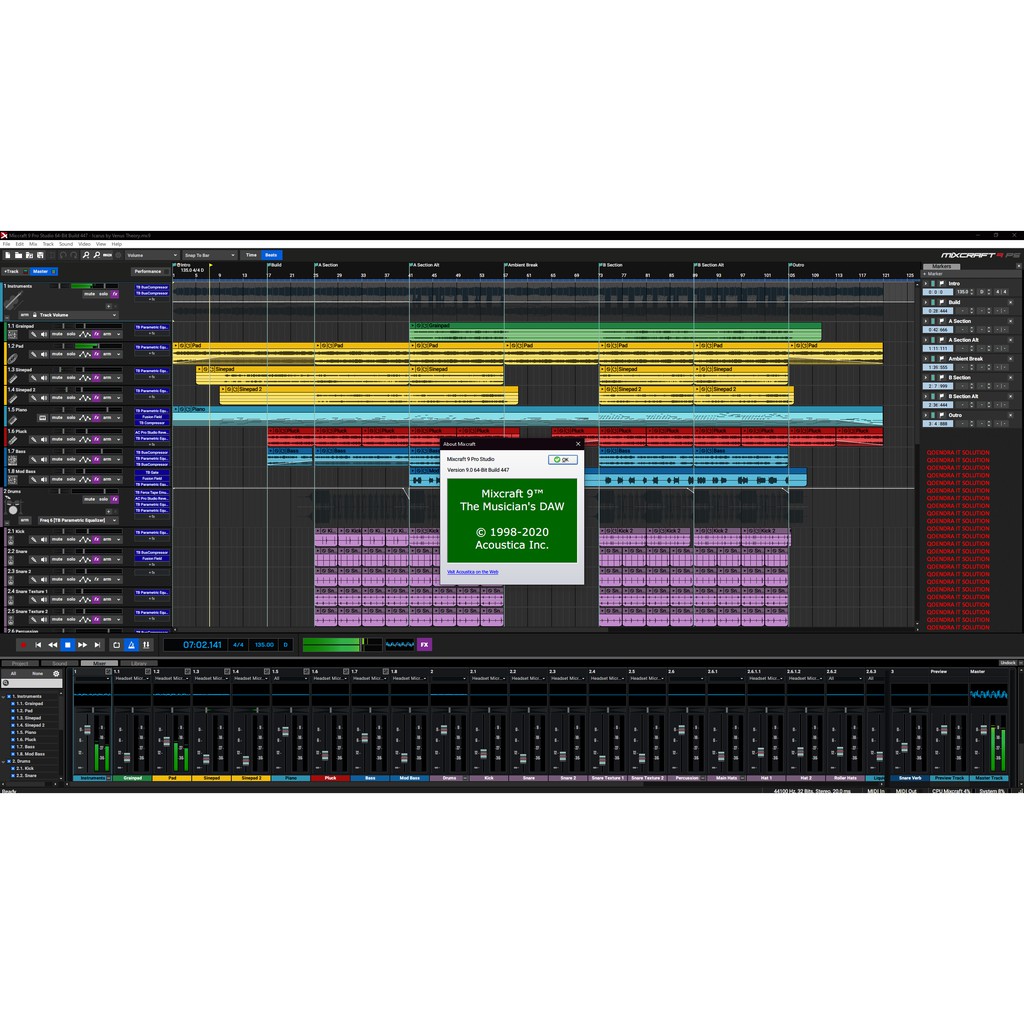Open the Snap To Bar dropdown
Viewport: 1024px width, 1024px height.
coord(208,255)
